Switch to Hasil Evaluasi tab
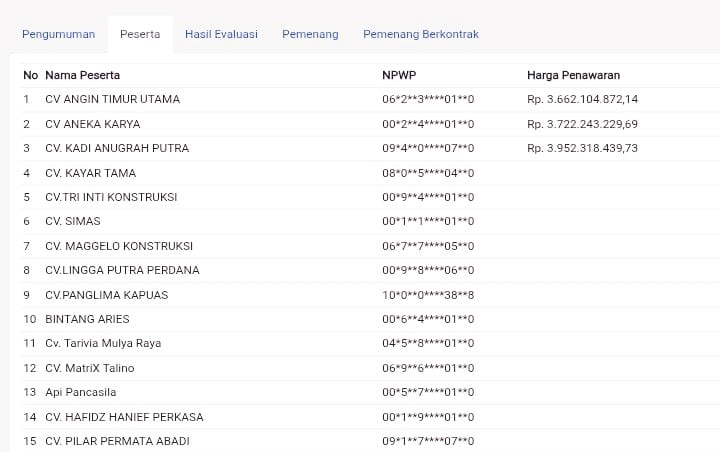Screen dimensions: 720x452 [x=221, y=34]
